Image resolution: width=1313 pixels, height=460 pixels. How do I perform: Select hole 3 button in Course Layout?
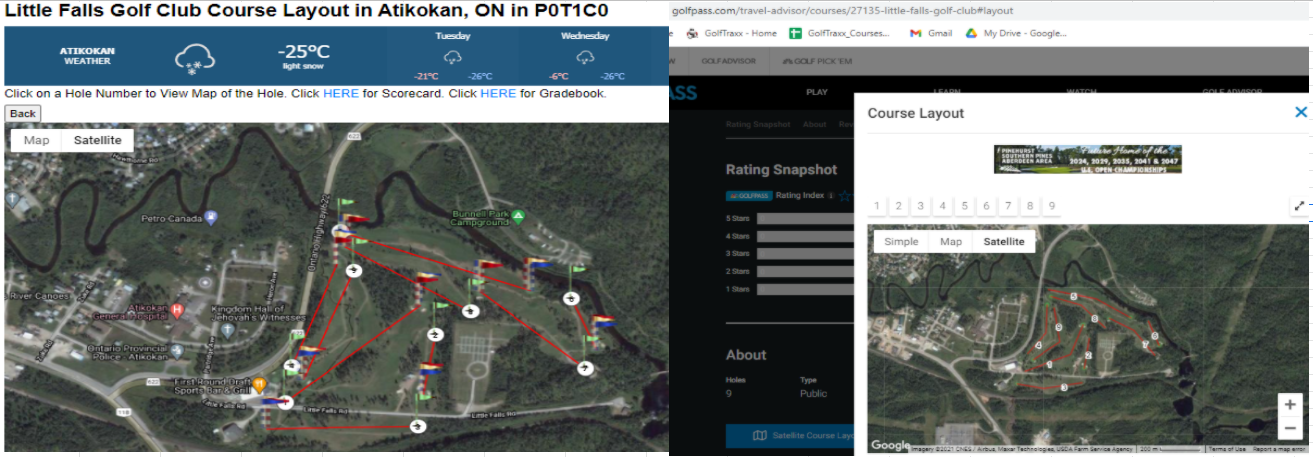pyautogui.click(x=921, y=206)
